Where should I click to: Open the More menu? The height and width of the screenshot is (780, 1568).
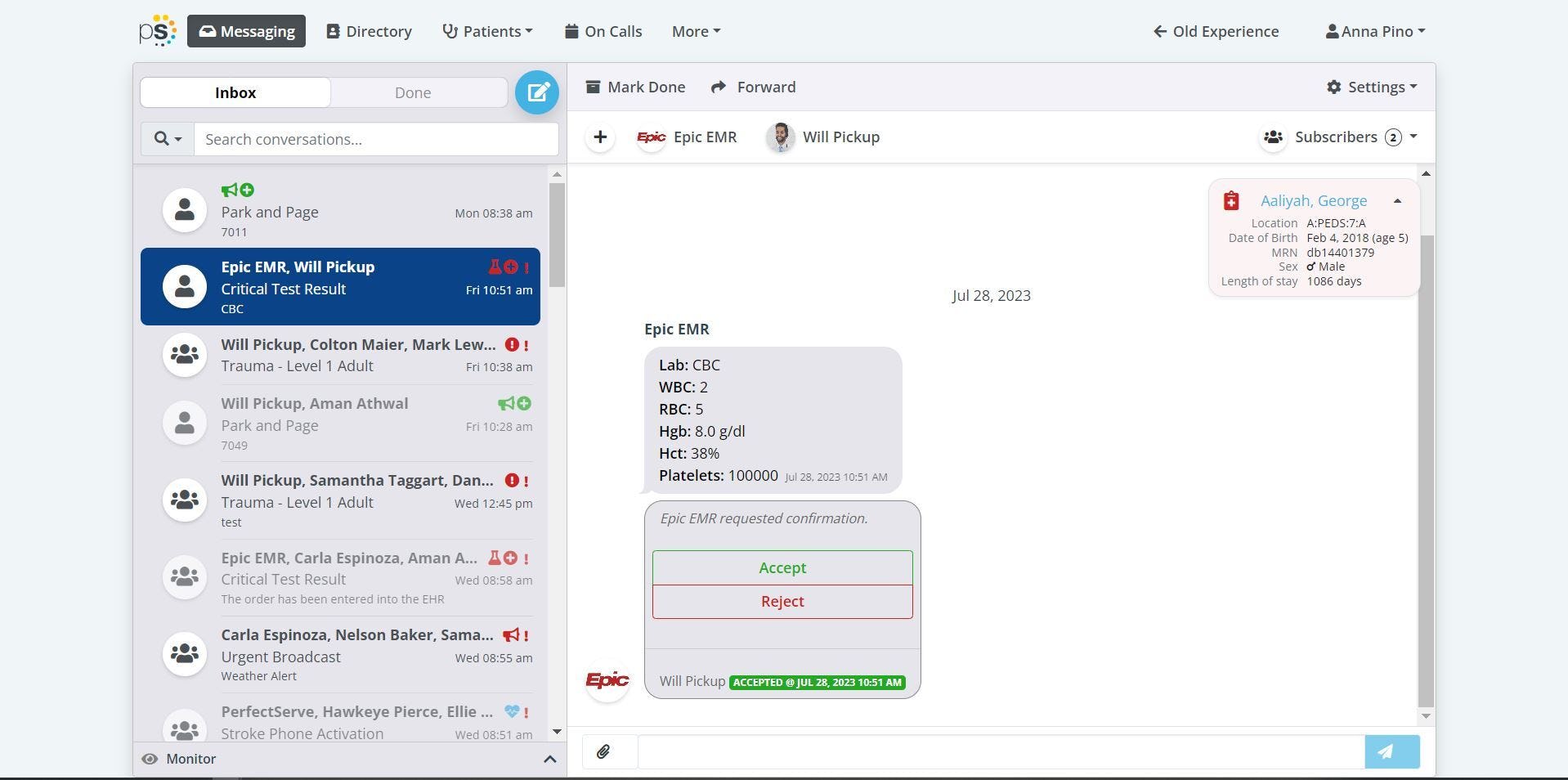(694, 31)
